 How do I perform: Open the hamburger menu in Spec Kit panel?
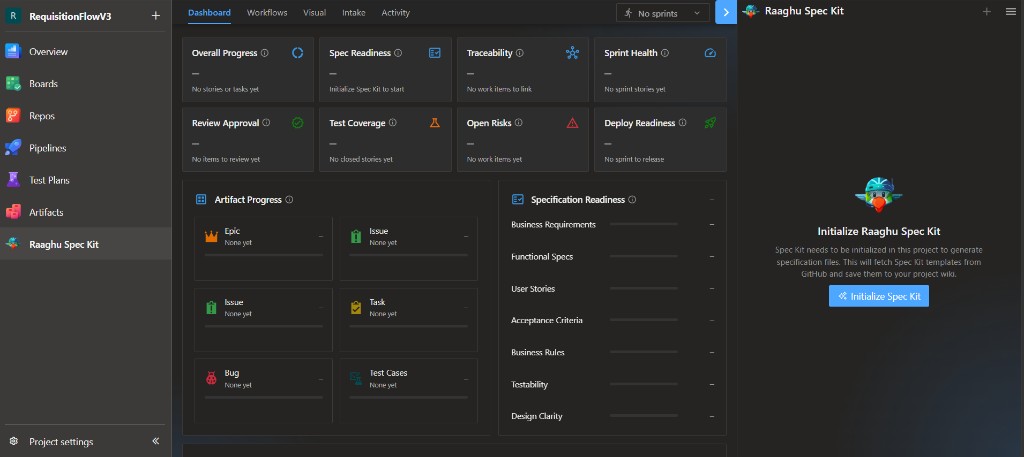coord(1011,11)
